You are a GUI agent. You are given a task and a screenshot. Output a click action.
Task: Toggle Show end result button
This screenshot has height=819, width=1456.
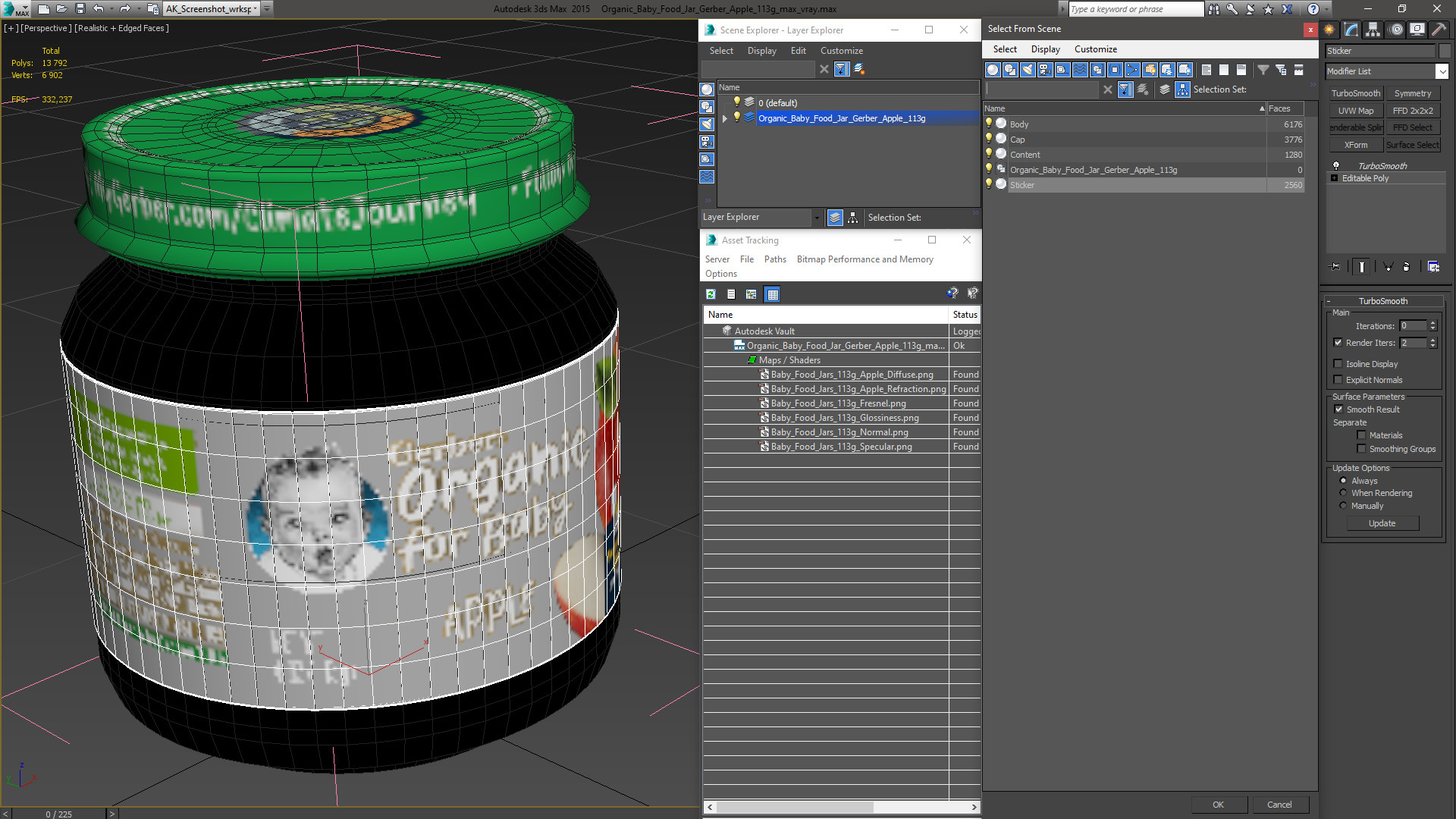[x=1362, y=267]
